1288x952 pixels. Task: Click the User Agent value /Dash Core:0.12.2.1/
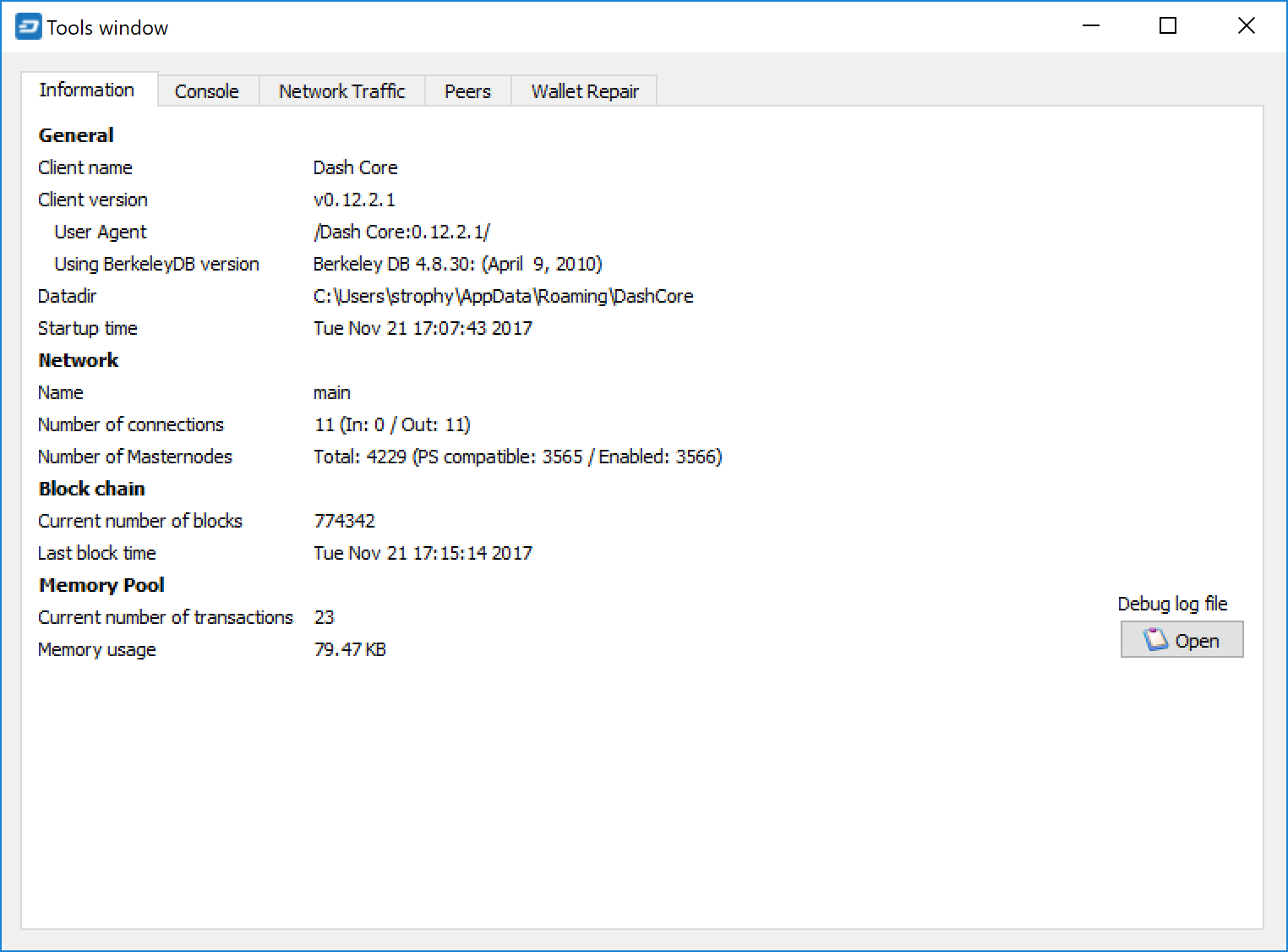click(401, 232)
